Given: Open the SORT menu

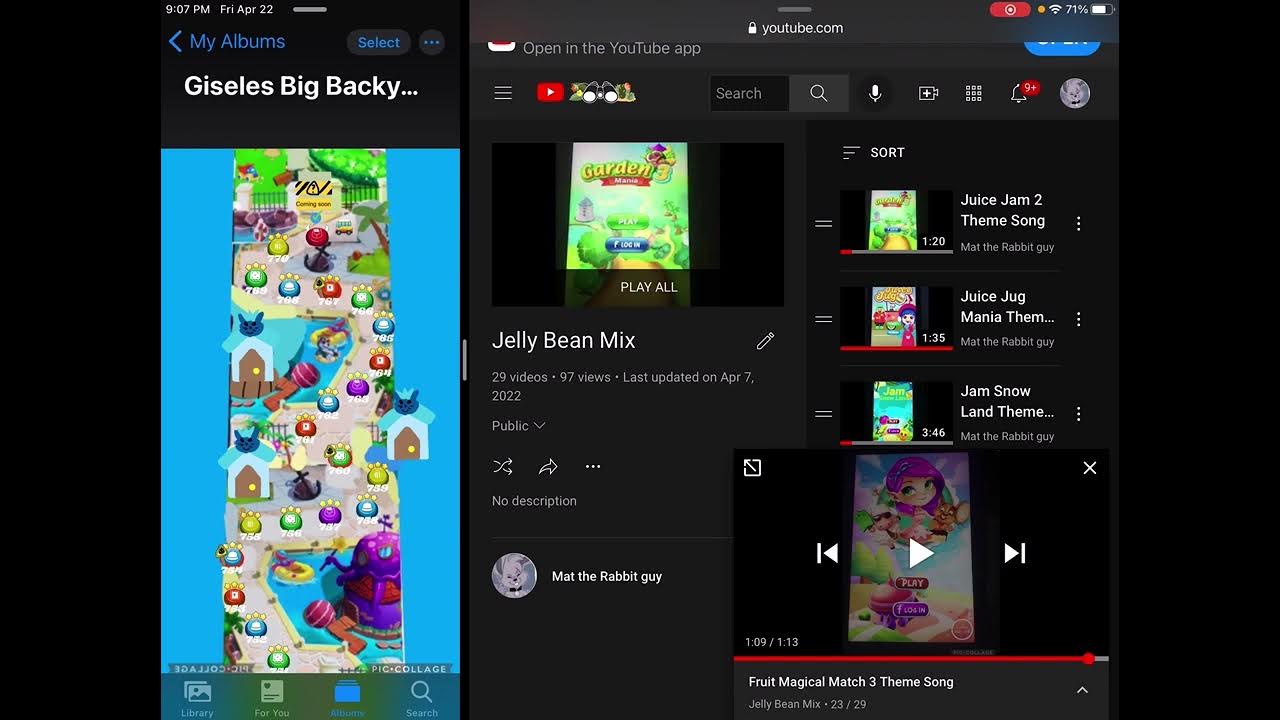Looking at the screenshot, I should pos(873,152).
